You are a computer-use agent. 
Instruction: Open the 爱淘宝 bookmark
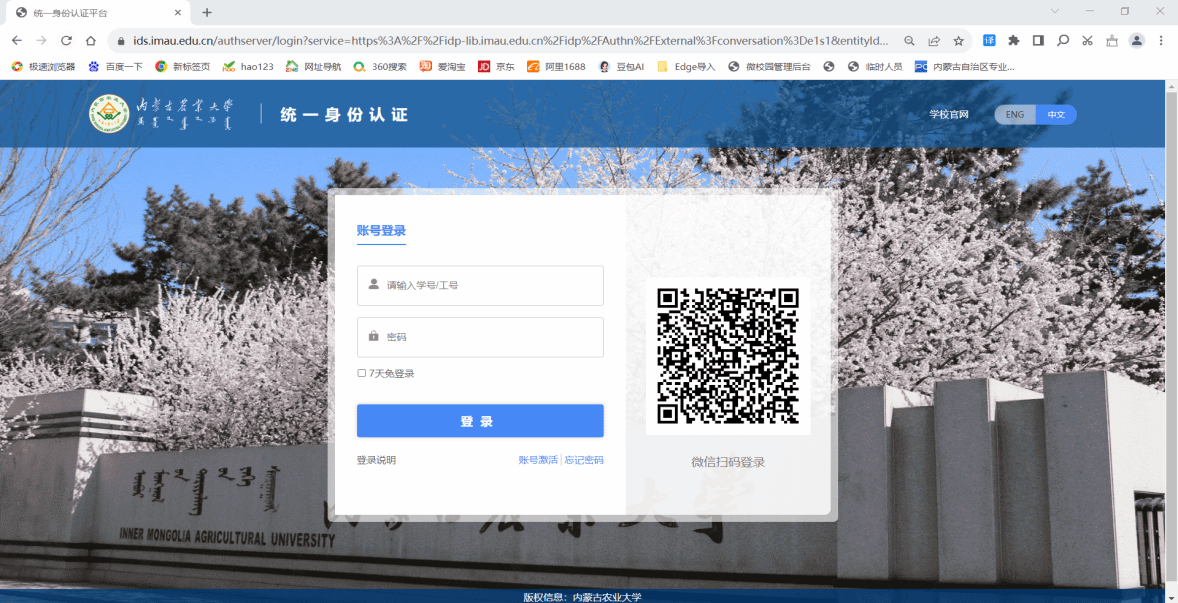tap(443, 67)
